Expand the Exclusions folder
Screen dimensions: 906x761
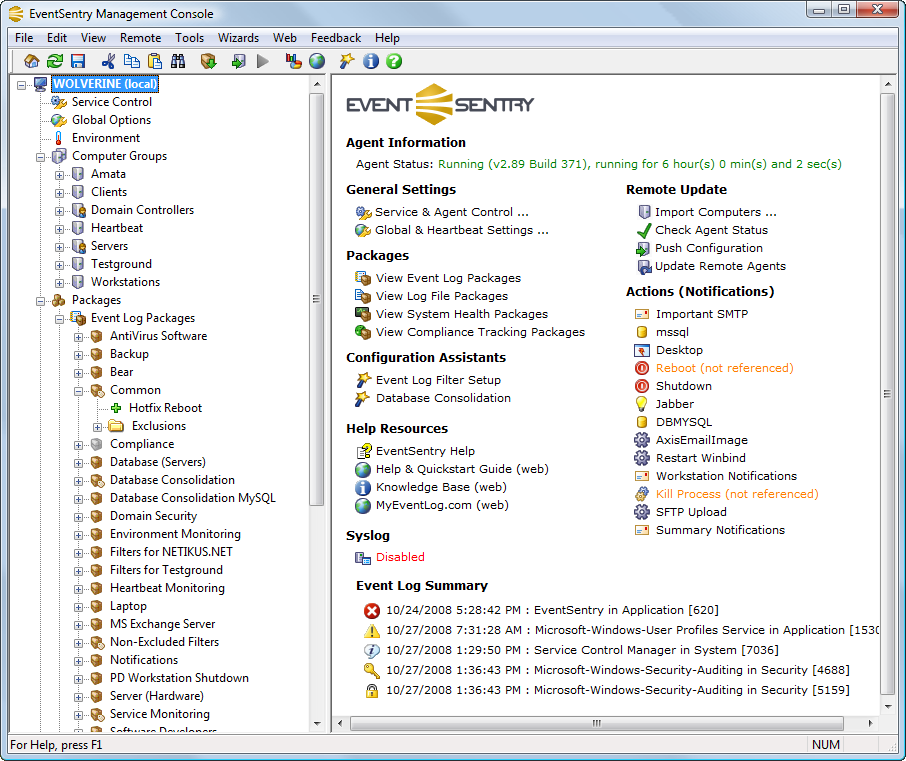[x=97, y=427]
